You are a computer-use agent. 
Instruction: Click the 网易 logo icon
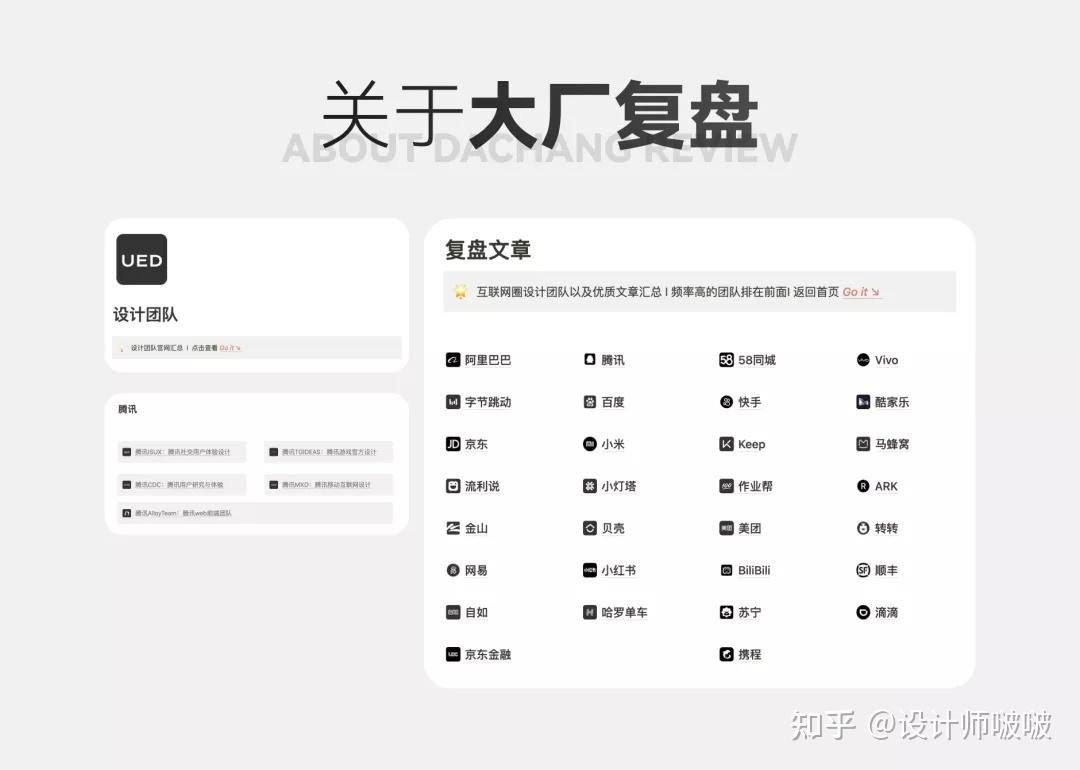(x=453, y=570)
